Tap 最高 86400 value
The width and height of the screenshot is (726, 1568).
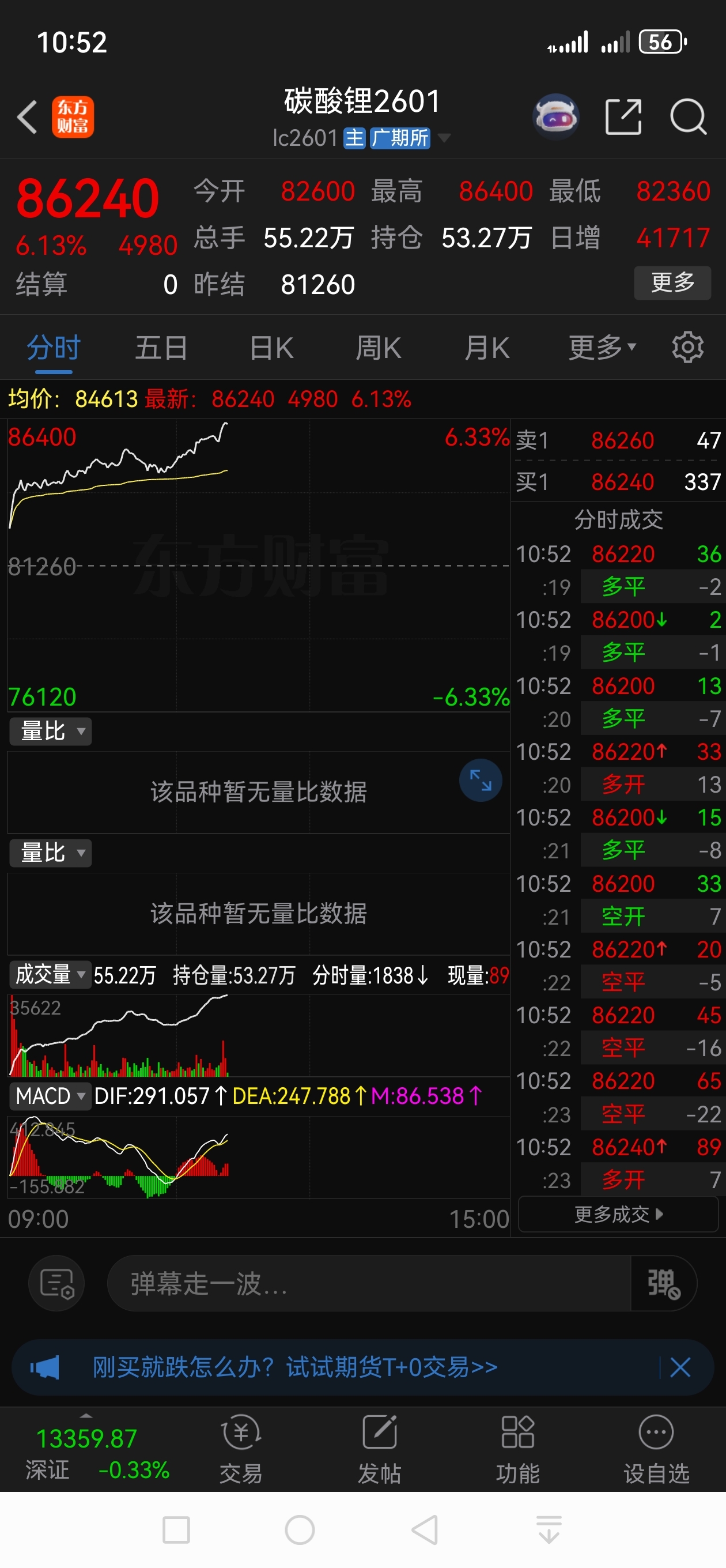point(496,191)
